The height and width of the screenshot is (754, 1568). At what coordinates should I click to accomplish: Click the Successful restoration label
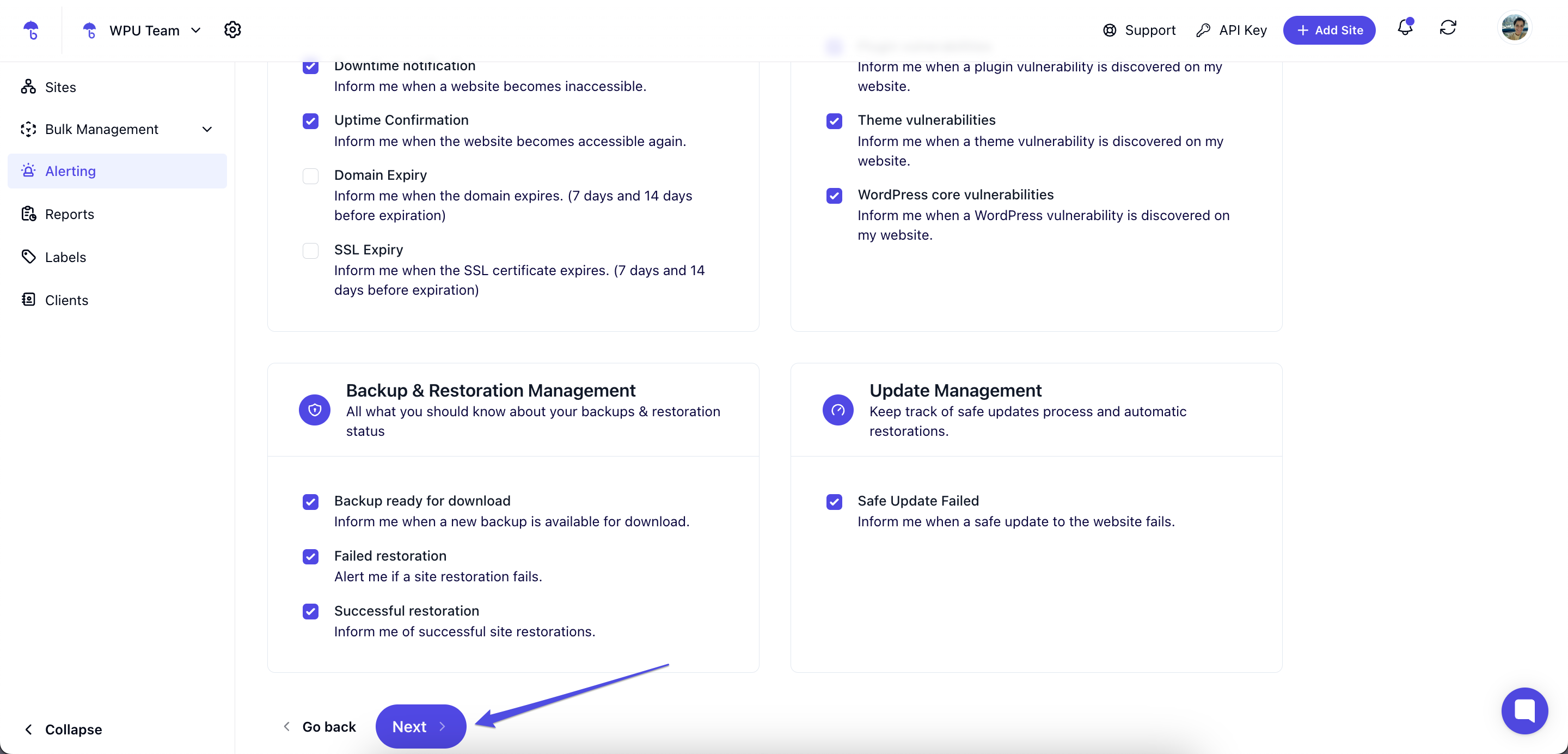click(407, 610)
